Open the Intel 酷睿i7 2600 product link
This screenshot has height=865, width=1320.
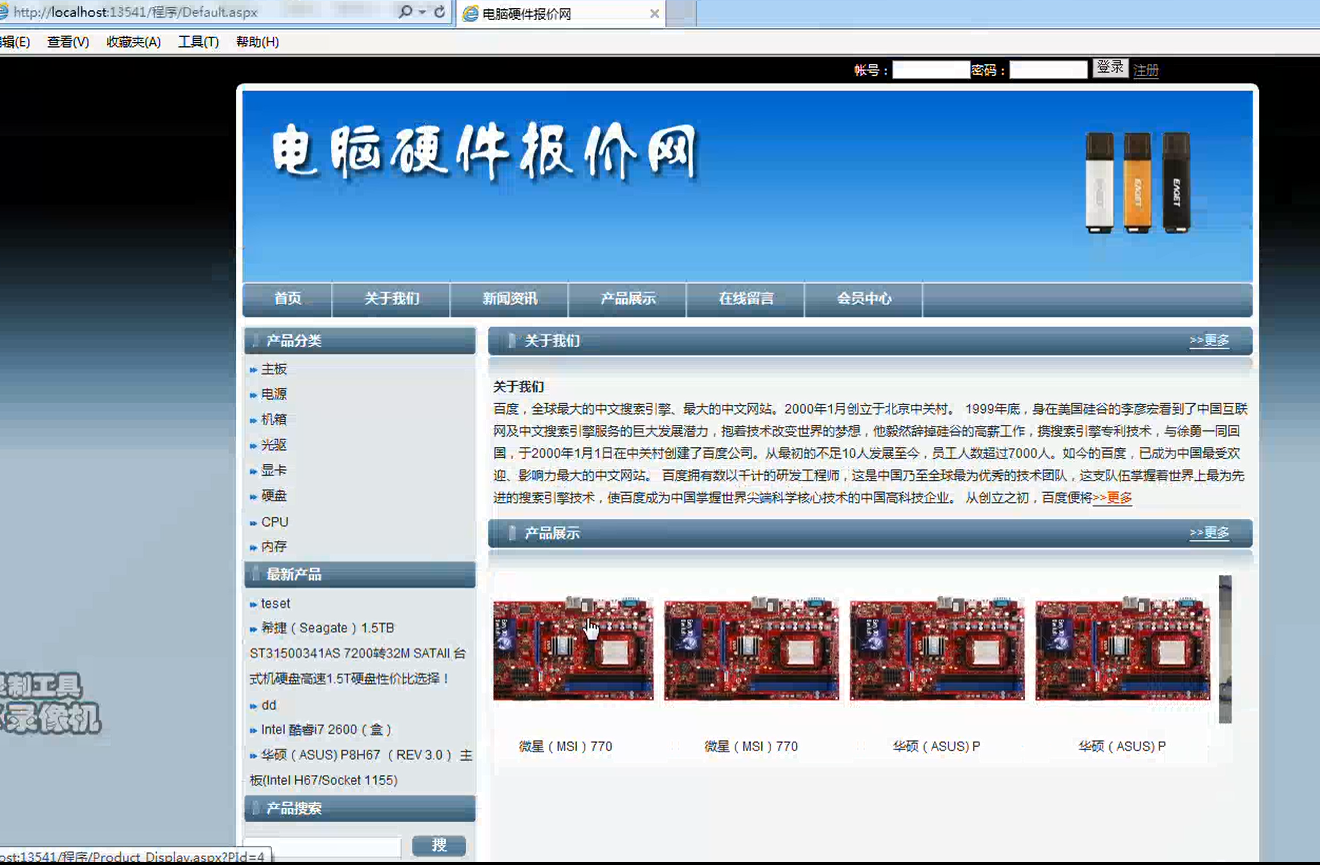(x=327, y=730)
